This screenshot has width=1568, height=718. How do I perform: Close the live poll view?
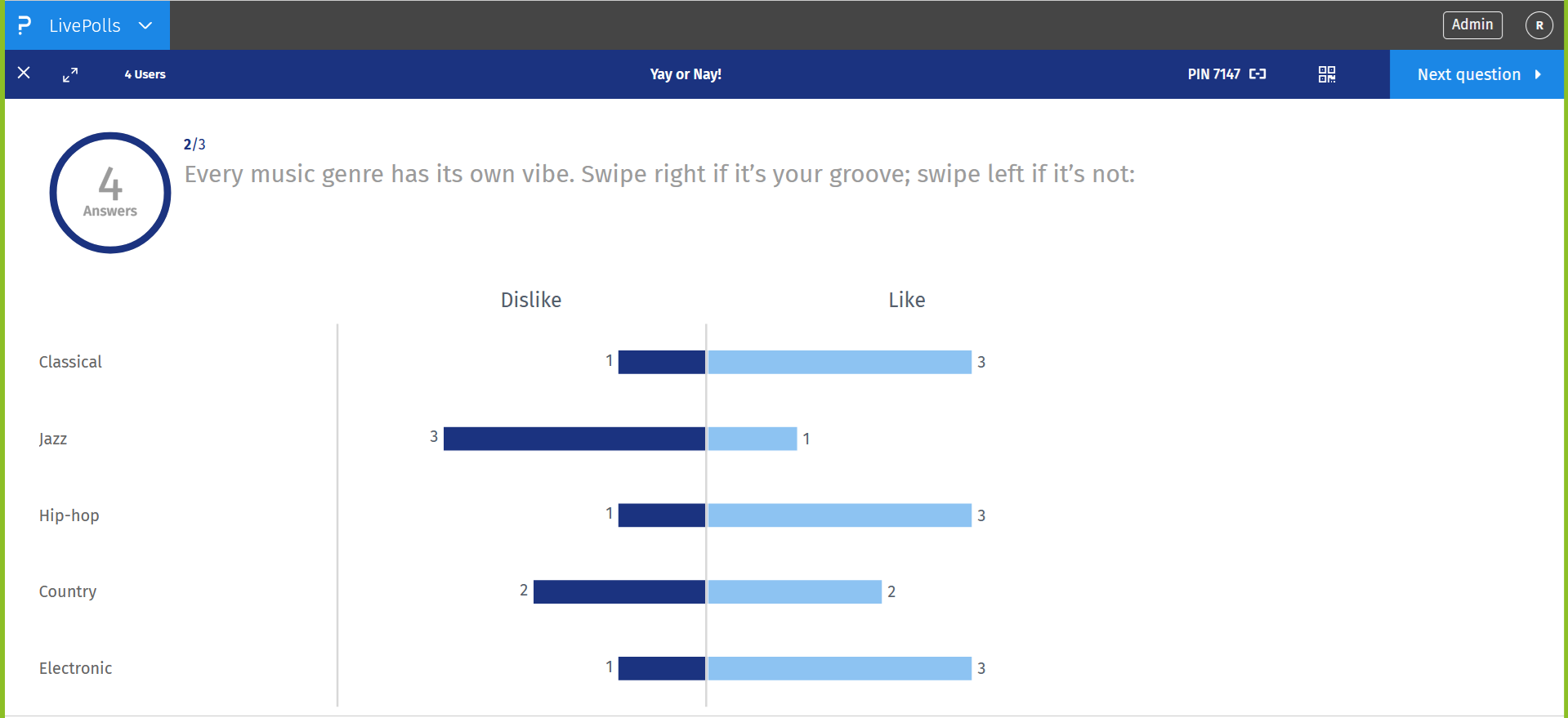point(24,74)
